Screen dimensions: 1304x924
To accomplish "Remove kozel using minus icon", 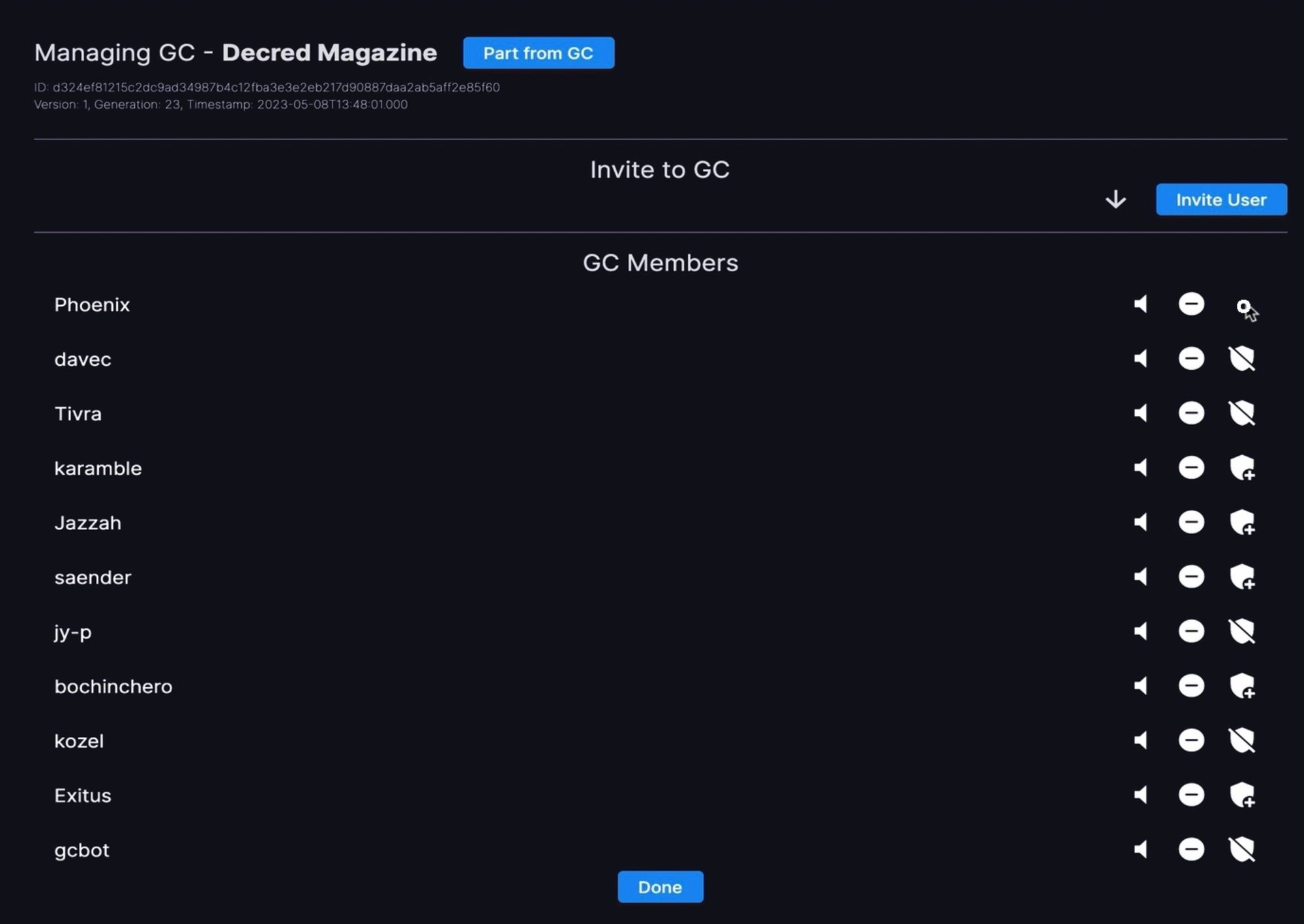I will click(1191, 741).
